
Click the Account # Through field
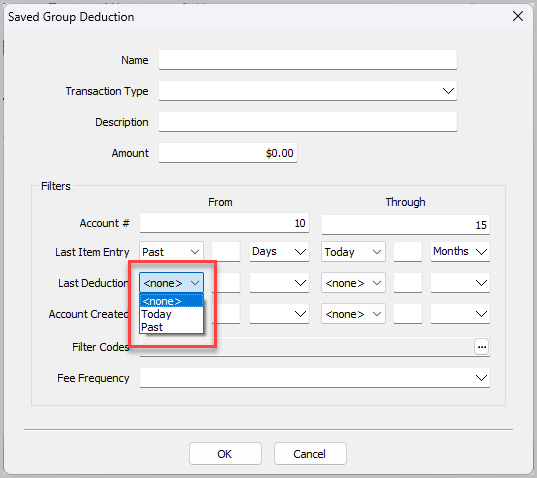[x=405, y=225]
